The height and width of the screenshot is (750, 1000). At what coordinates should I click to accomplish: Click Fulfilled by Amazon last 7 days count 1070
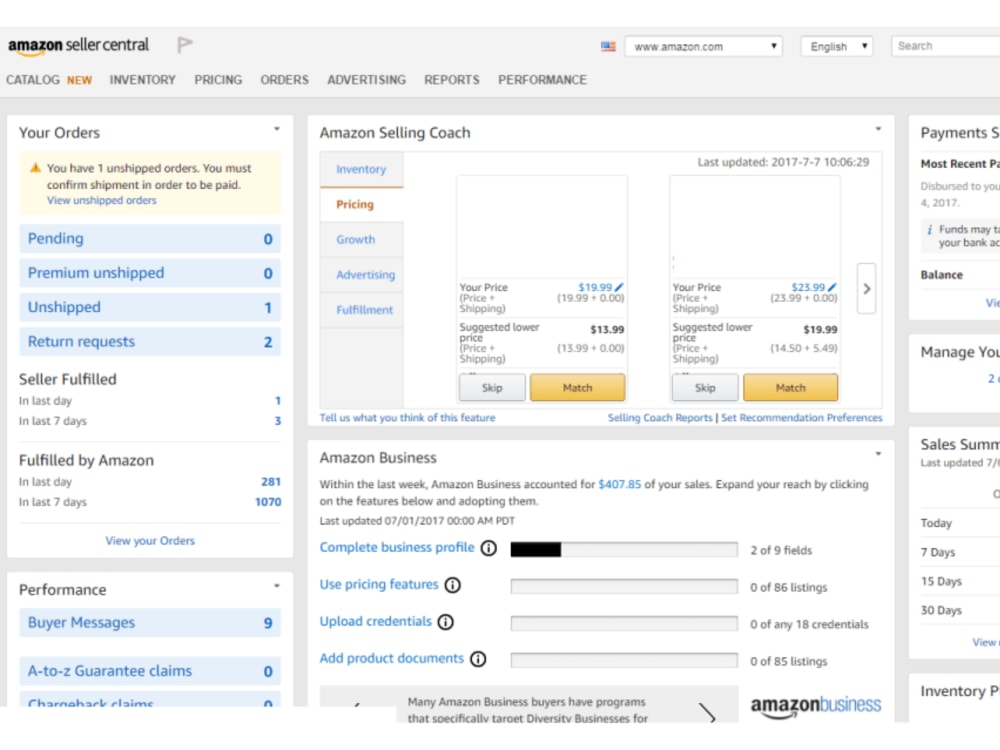[x=268, y=502]
